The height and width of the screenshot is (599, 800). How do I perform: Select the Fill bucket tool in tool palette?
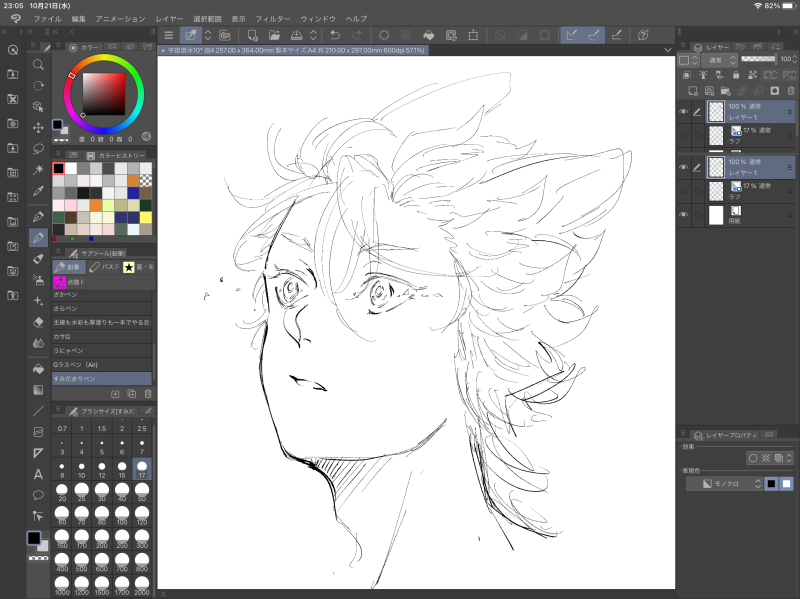[38, 368]
